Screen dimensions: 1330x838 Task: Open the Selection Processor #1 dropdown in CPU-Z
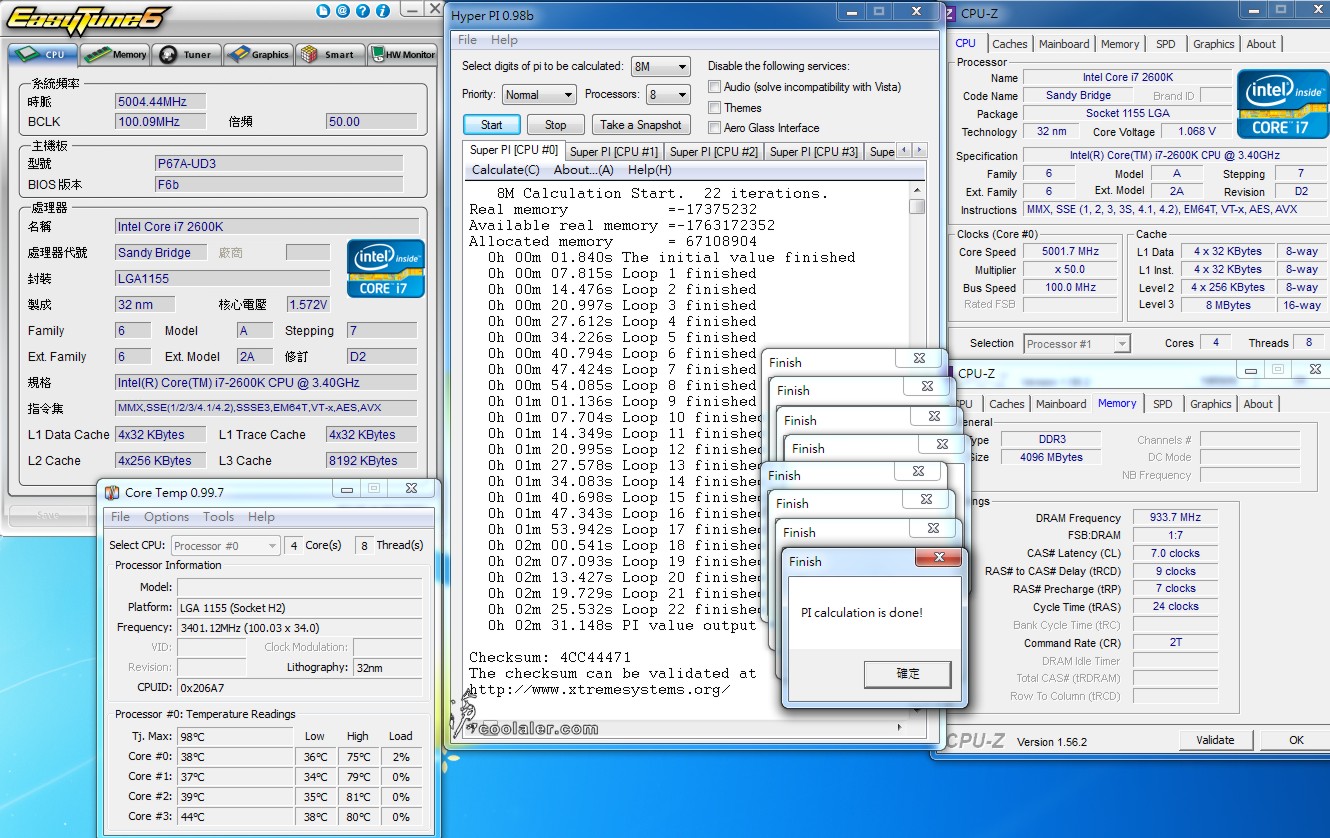[x=1077, y=343]
